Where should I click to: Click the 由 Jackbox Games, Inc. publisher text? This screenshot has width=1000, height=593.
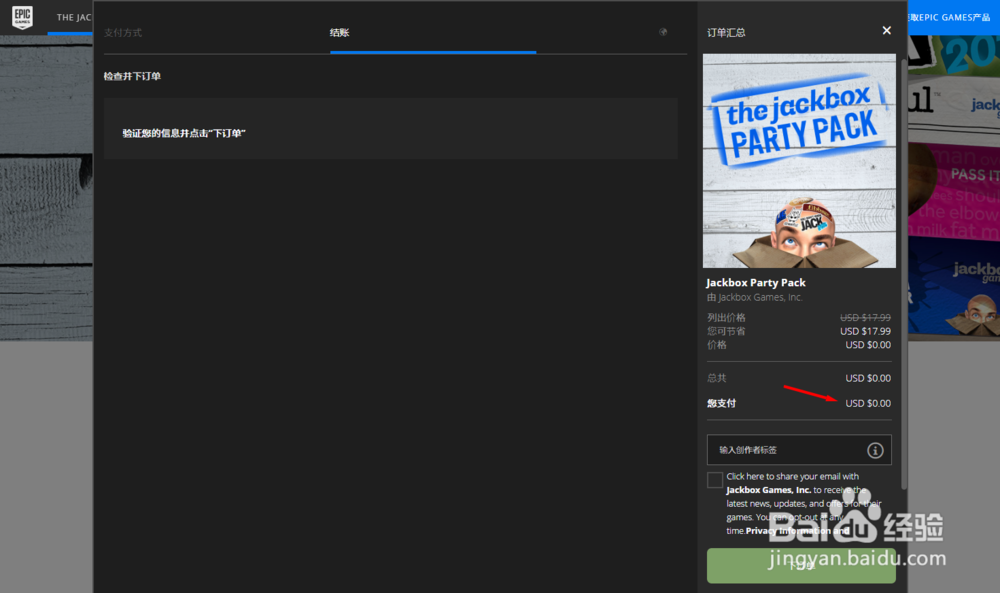[x=754, y=297]
